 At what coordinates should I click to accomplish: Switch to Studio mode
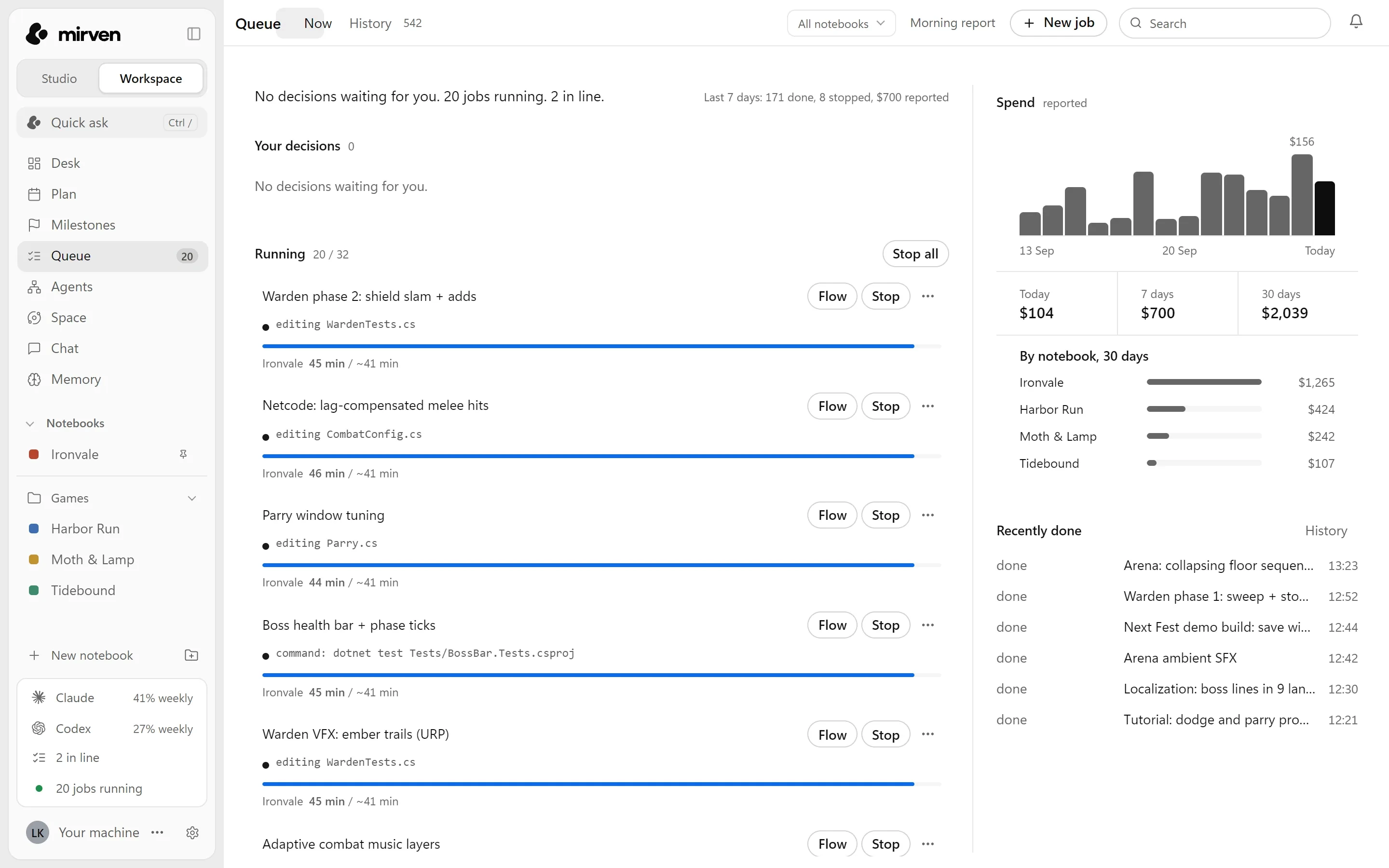point(59,78)
